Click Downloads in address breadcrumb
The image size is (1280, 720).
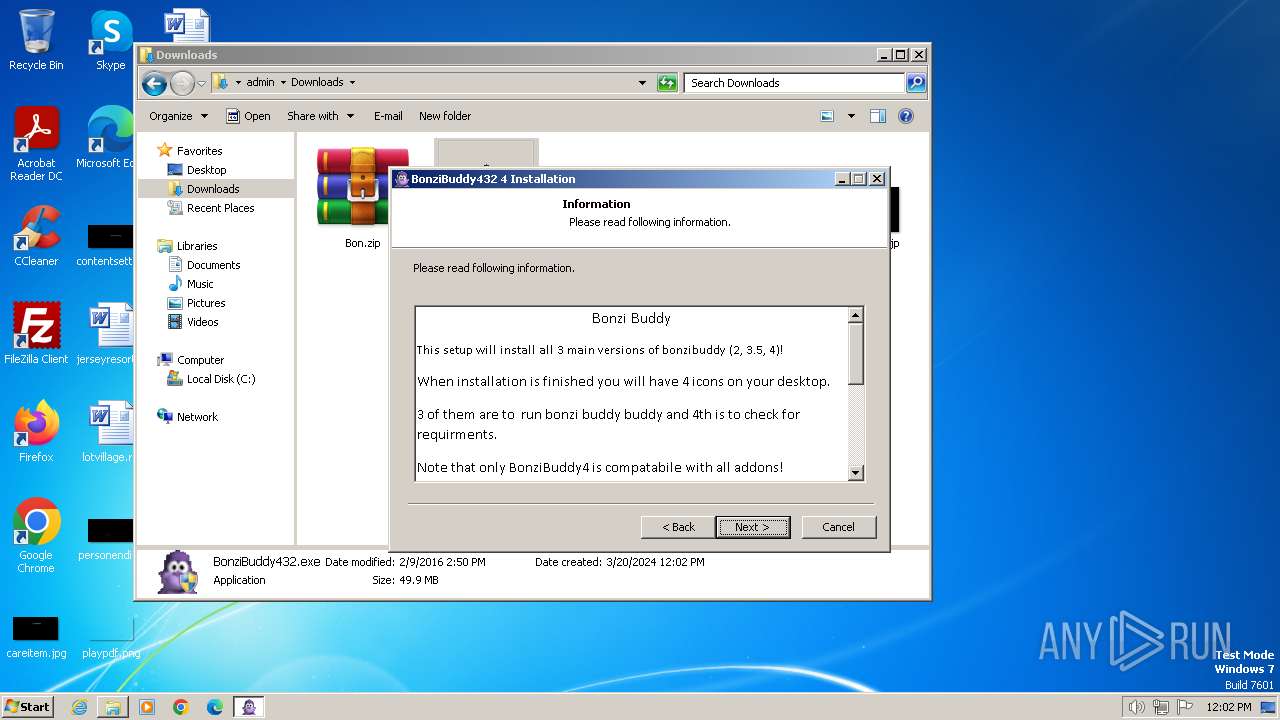pos(317,83)
